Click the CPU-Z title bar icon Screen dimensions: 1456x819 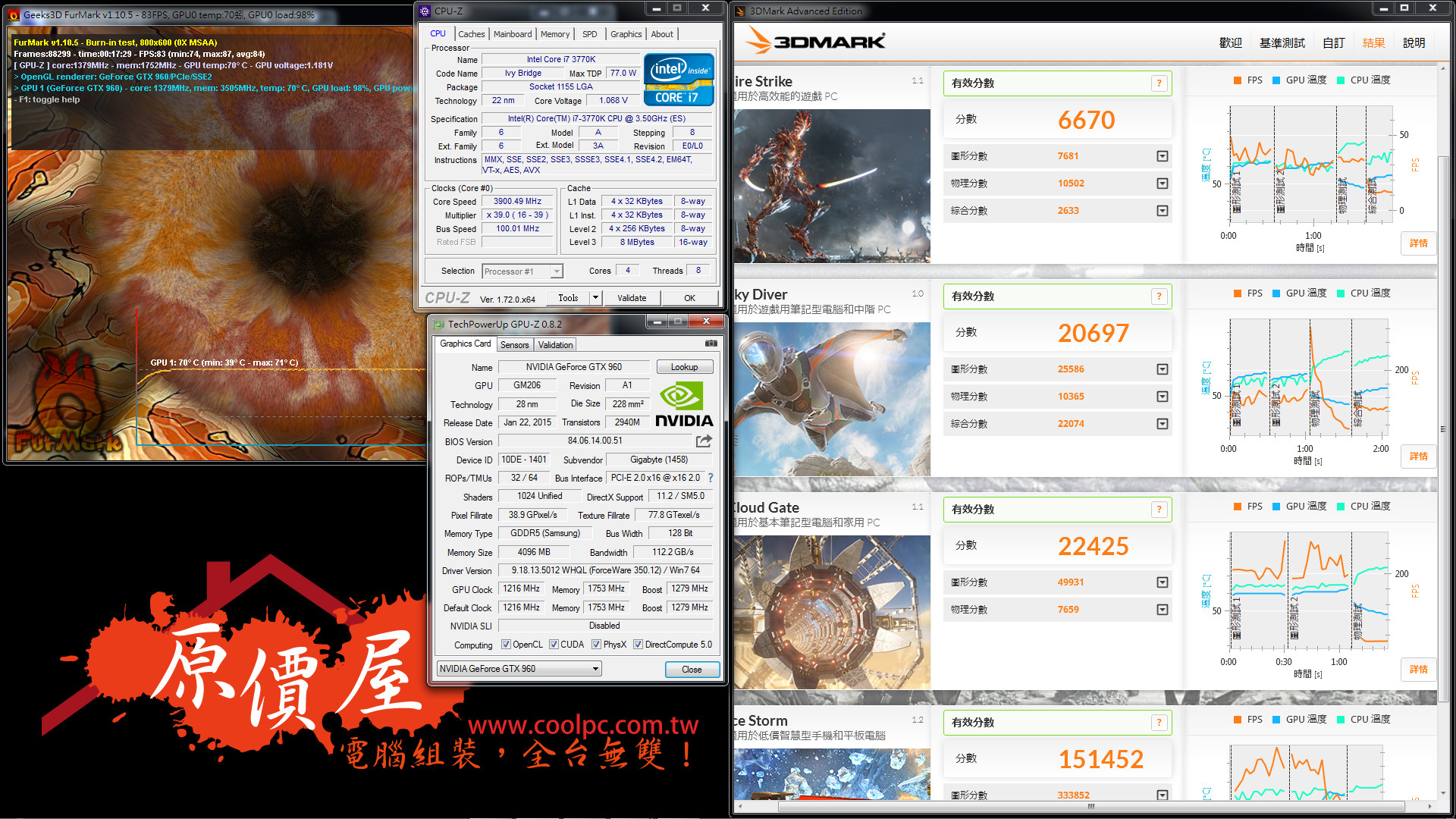(425, 11)
